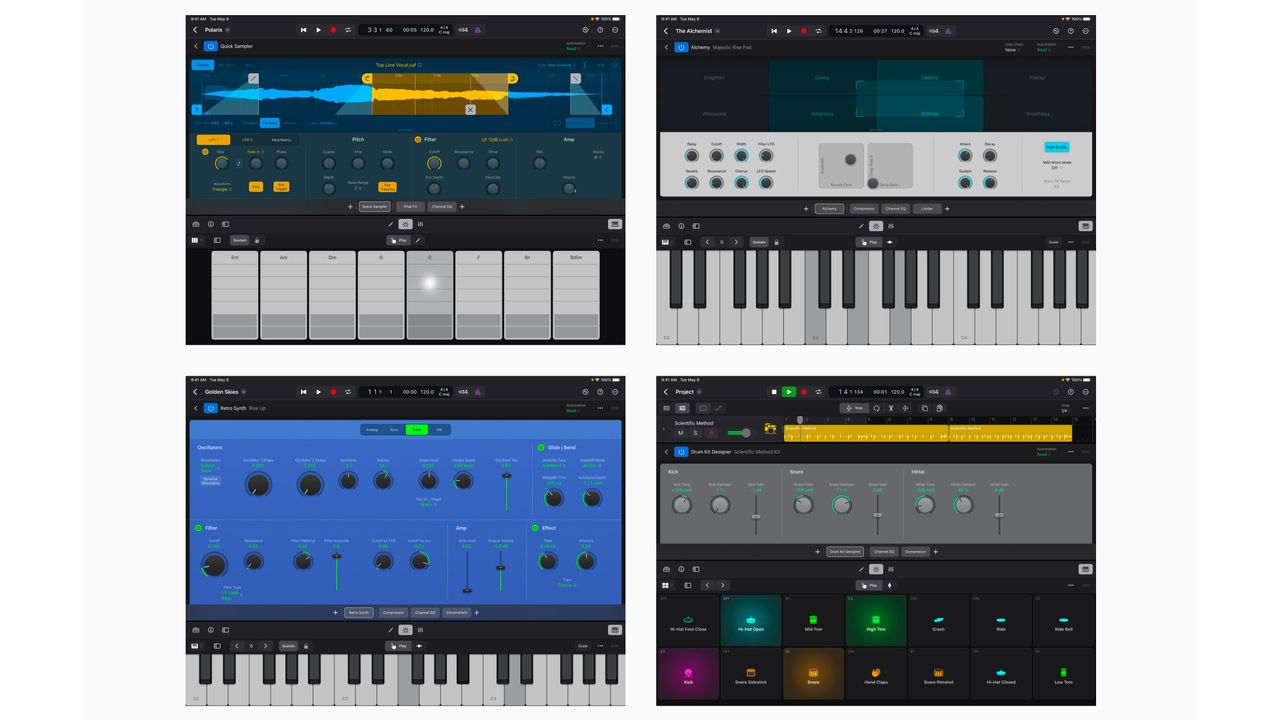Click the green play button in Project
This screenshot has width=1280, height=720.
(789, 392)
